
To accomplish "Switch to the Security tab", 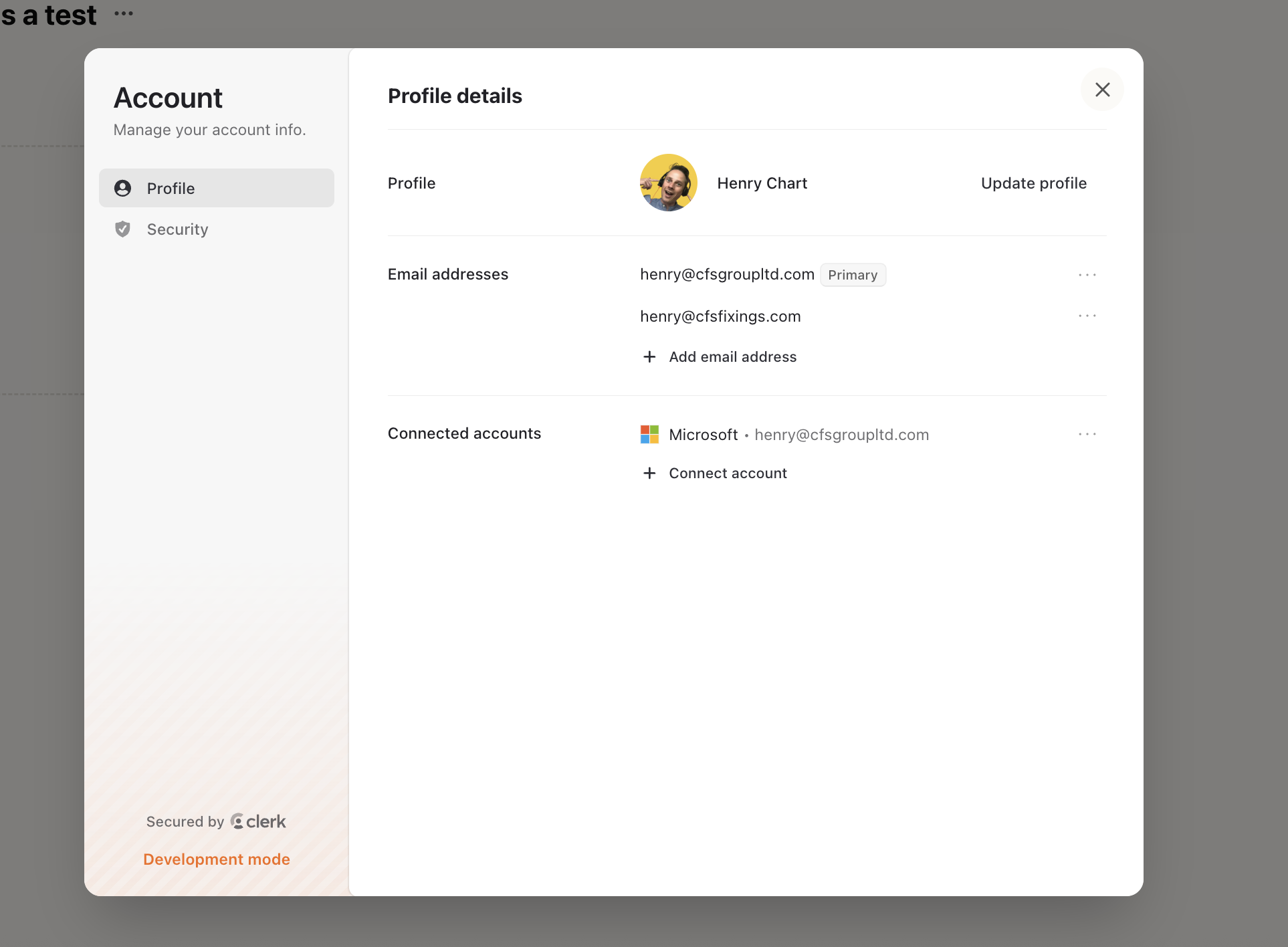I will (177, 229).
